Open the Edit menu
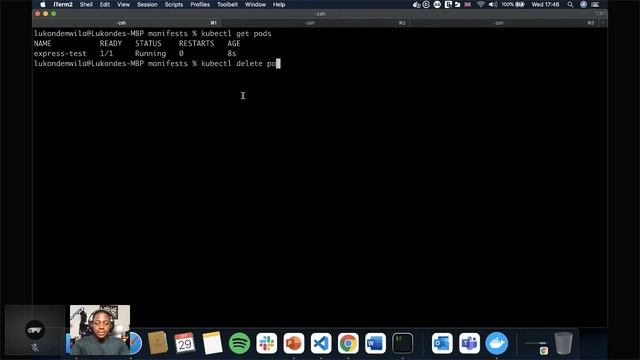 (x=105, y=4)
